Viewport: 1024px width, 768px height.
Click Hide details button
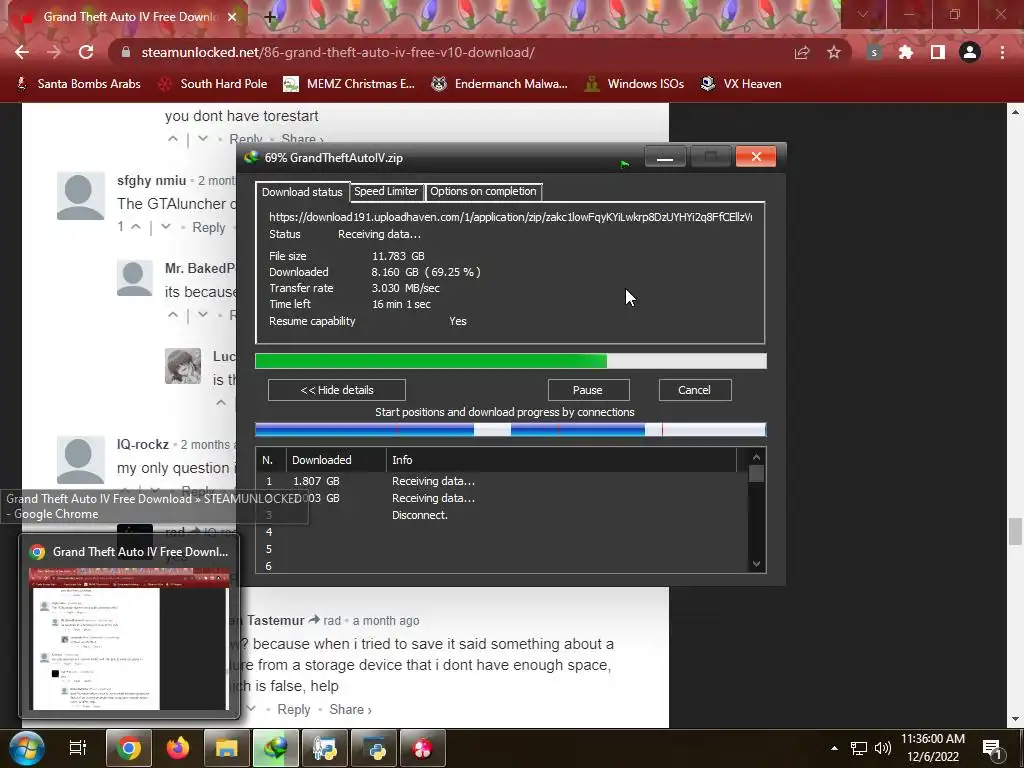(x=337, y=390)
